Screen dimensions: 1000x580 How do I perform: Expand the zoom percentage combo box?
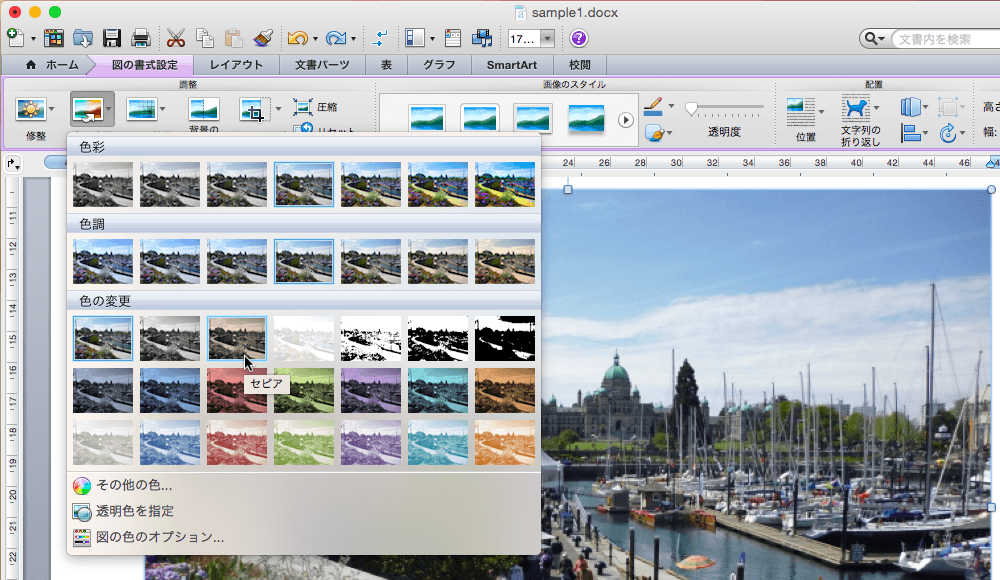coord(548,39)
